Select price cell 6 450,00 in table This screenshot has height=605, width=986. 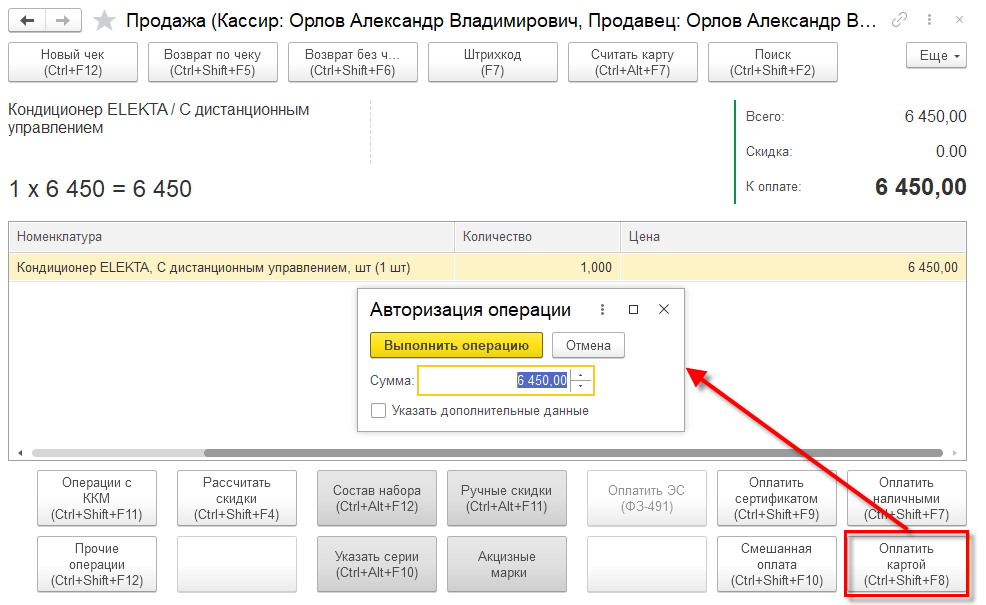pyautogui.click(x=793, y=267)
